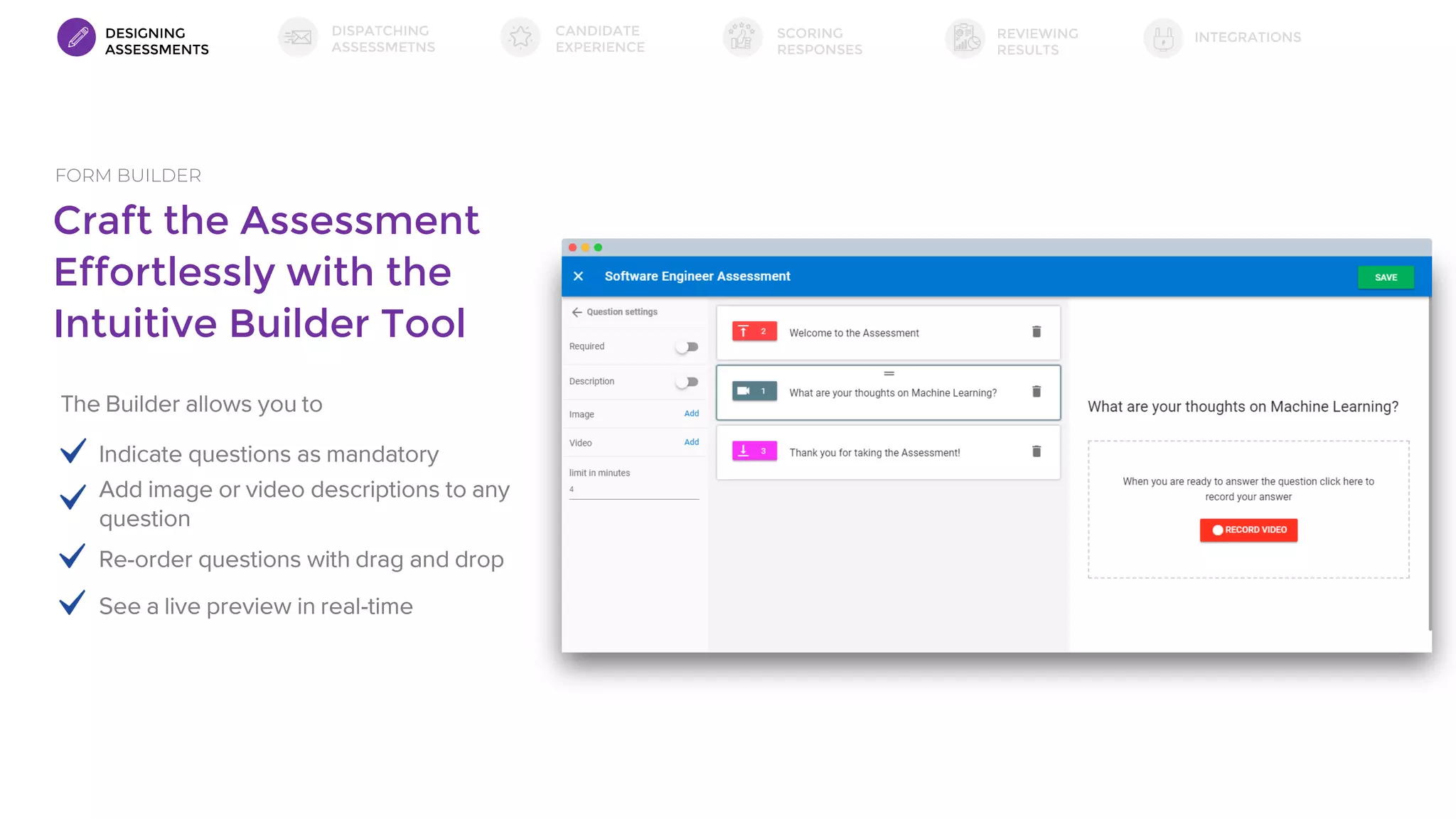The height and width of the screenshot is (819, 1456).
Task: Click the drag handle above the Machine Learning question
Action: coord(889,373)
